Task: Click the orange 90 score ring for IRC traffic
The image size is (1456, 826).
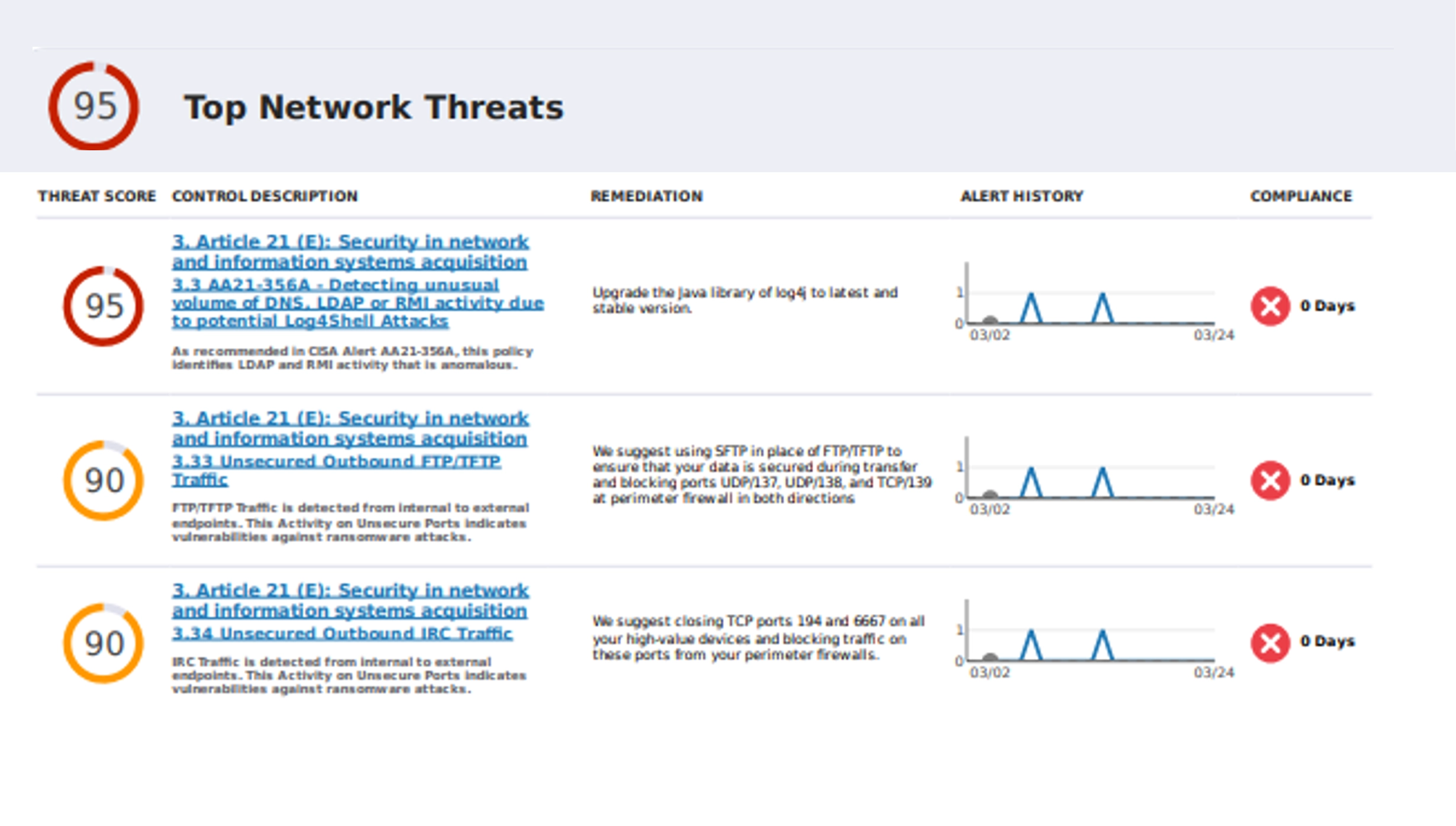Action: [104, 643]
